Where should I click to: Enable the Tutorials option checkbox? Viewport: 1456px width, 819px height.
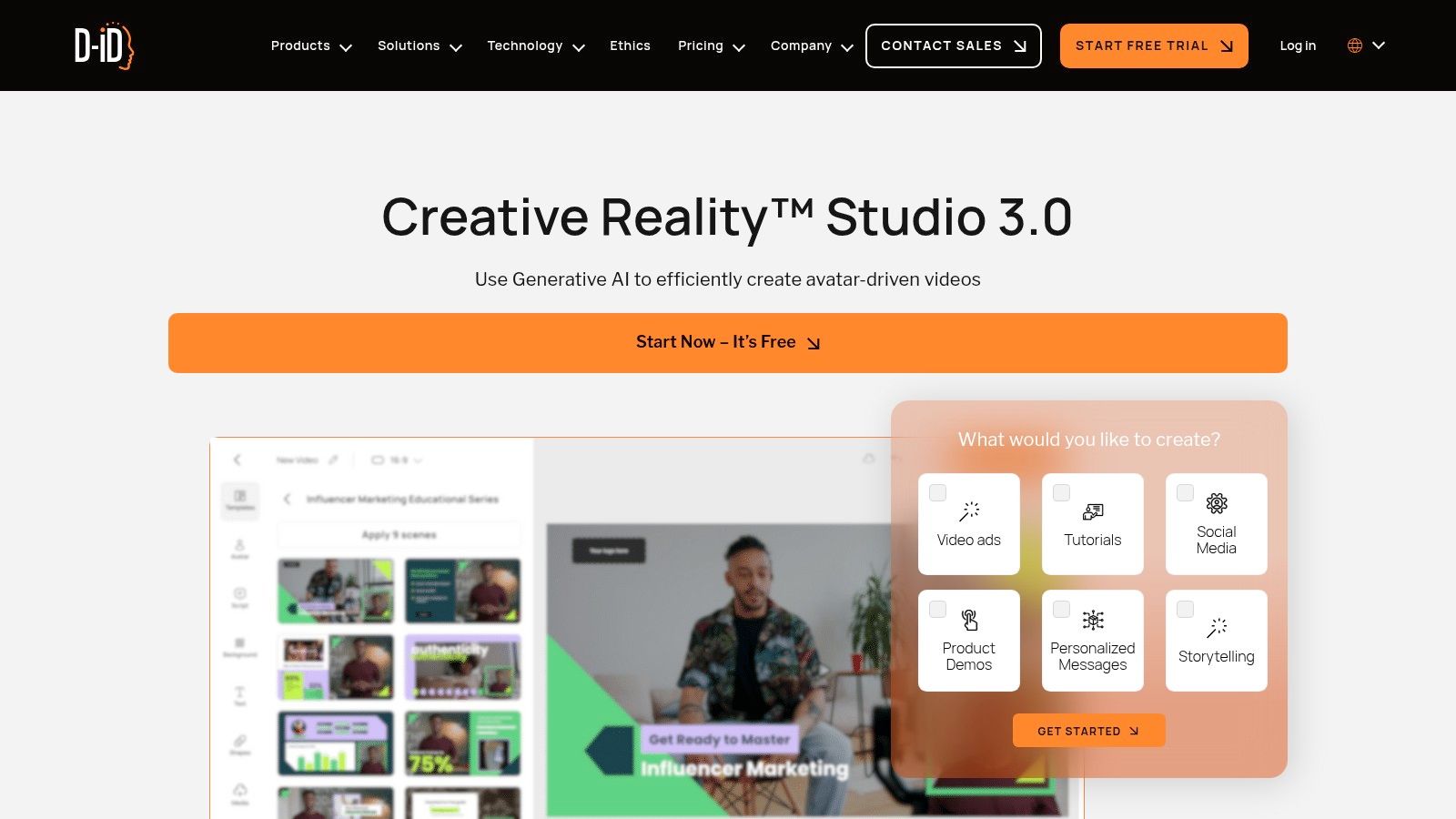[1061, 492]
